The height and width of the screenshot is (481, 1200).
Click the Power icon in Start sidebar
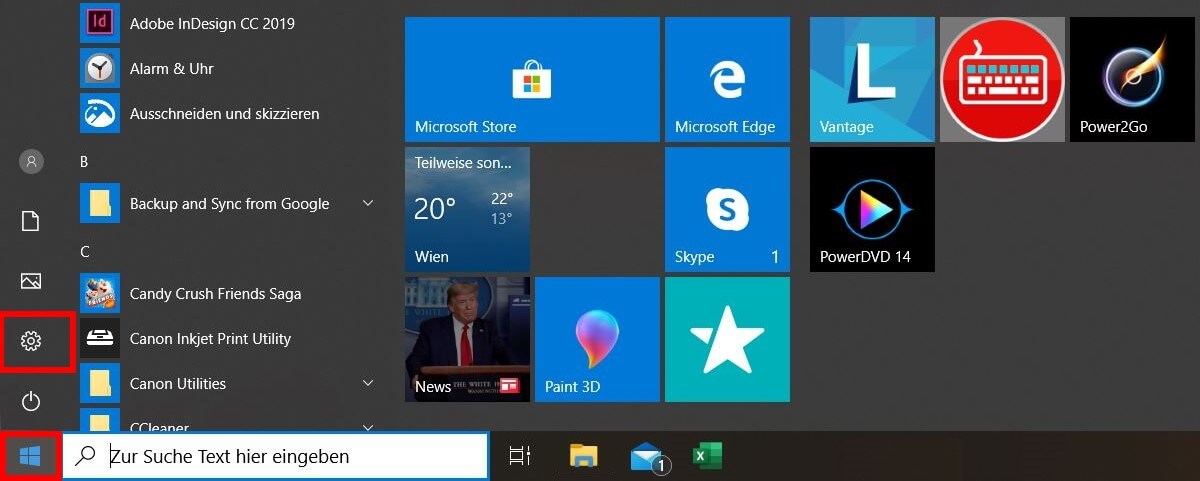[x=31, y=401]
